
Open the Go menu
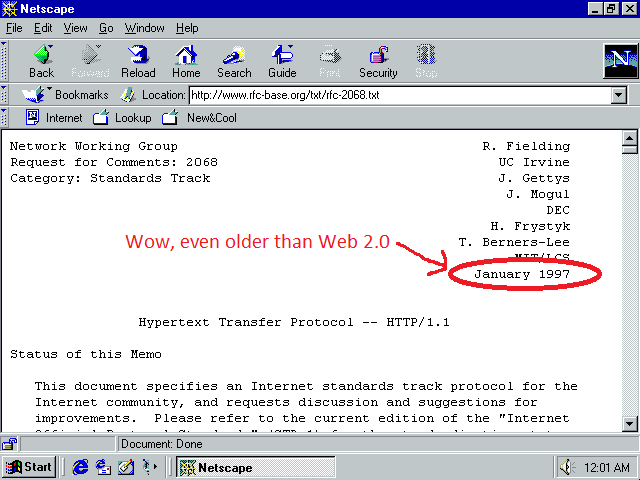point(106,28)
